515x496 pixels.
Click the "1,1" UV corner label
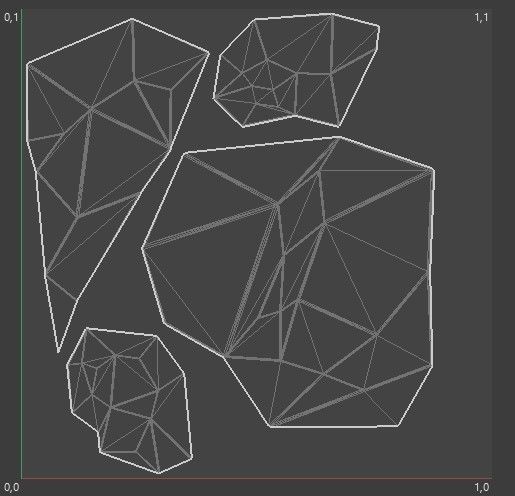click(x=481, y=18)
